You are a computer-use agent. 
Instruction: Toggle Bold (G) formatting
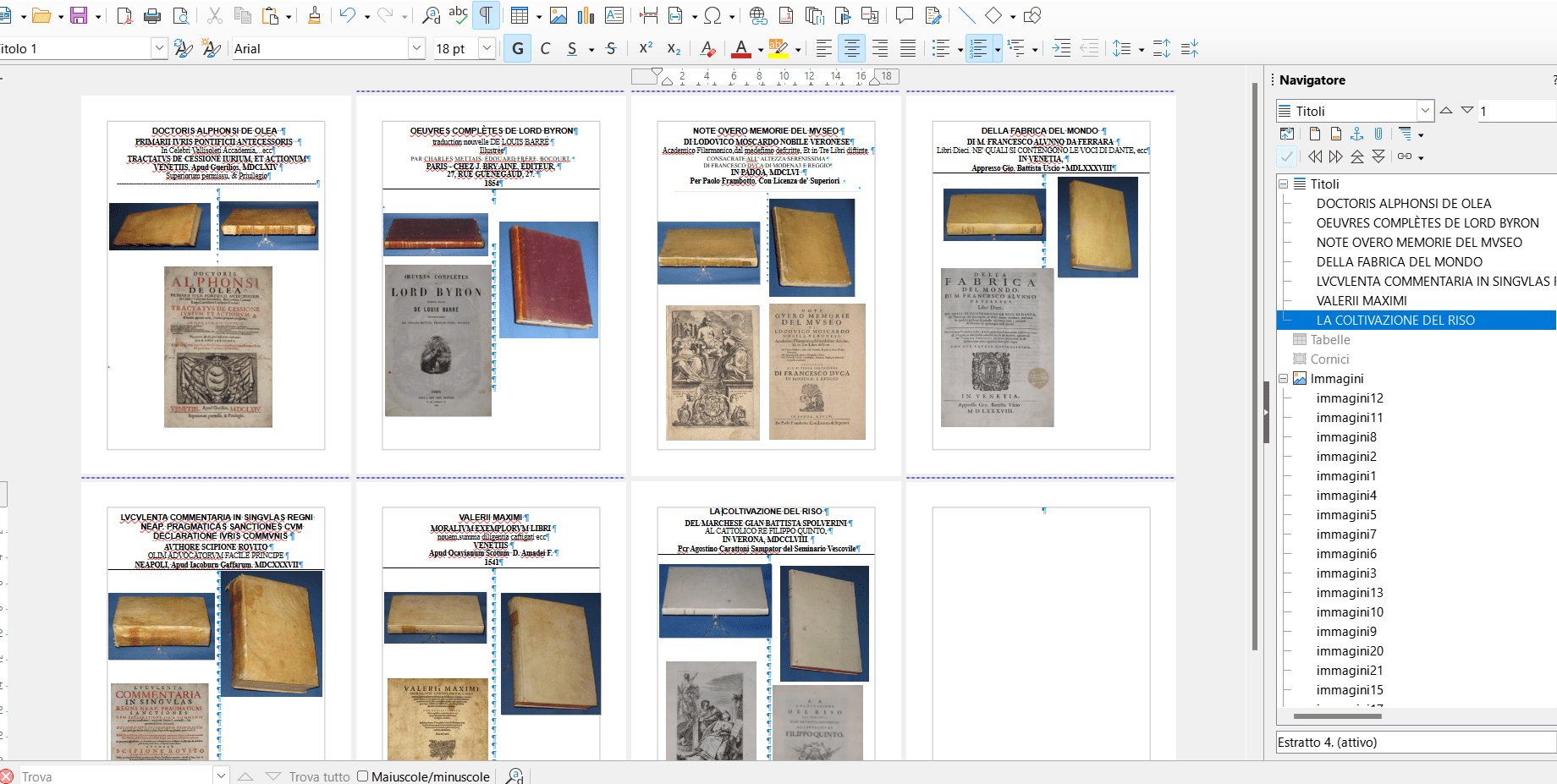pos(518,48)
